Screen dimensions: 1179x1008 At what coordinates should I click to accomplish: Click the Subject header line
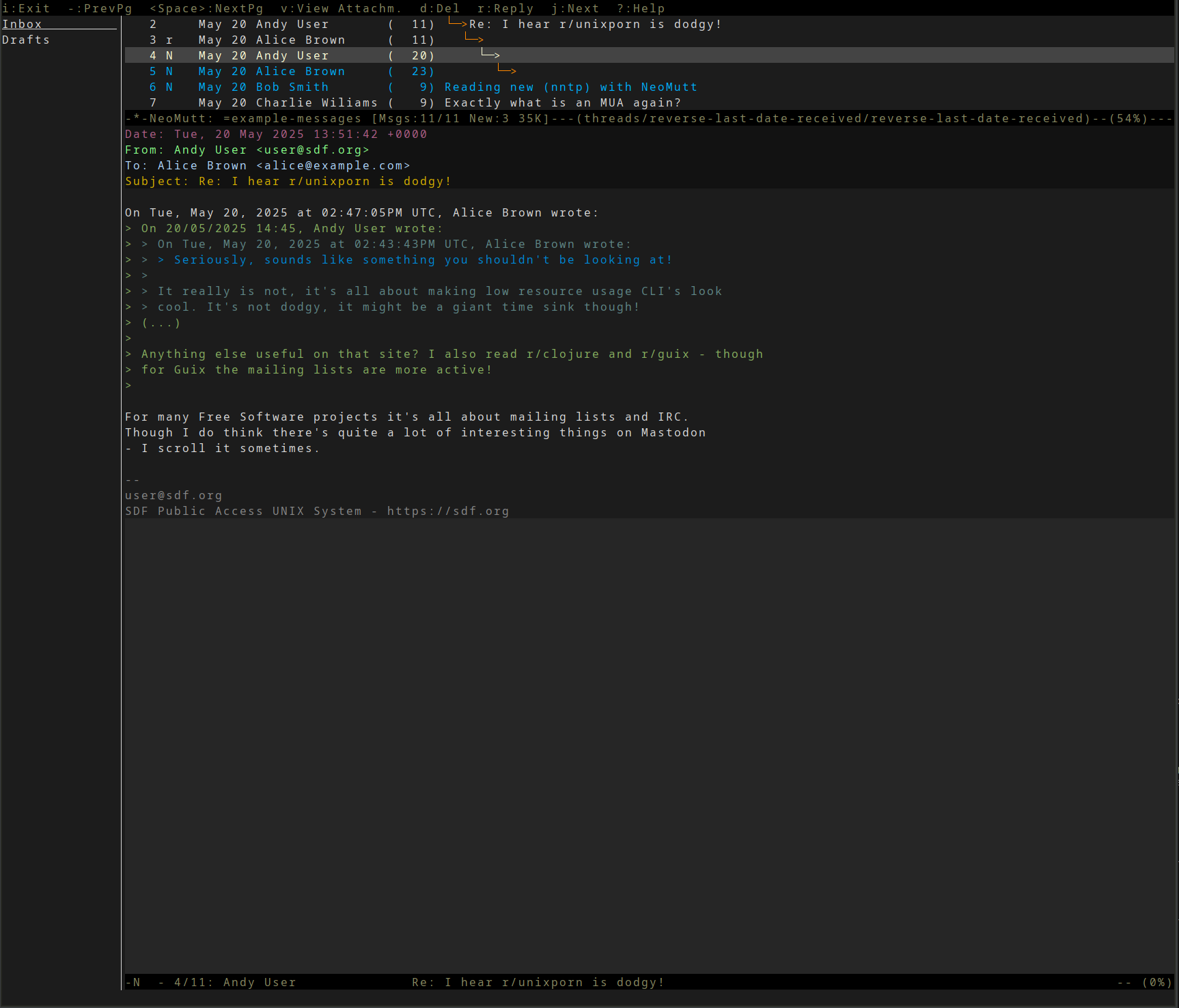click(x=288, y=181)
